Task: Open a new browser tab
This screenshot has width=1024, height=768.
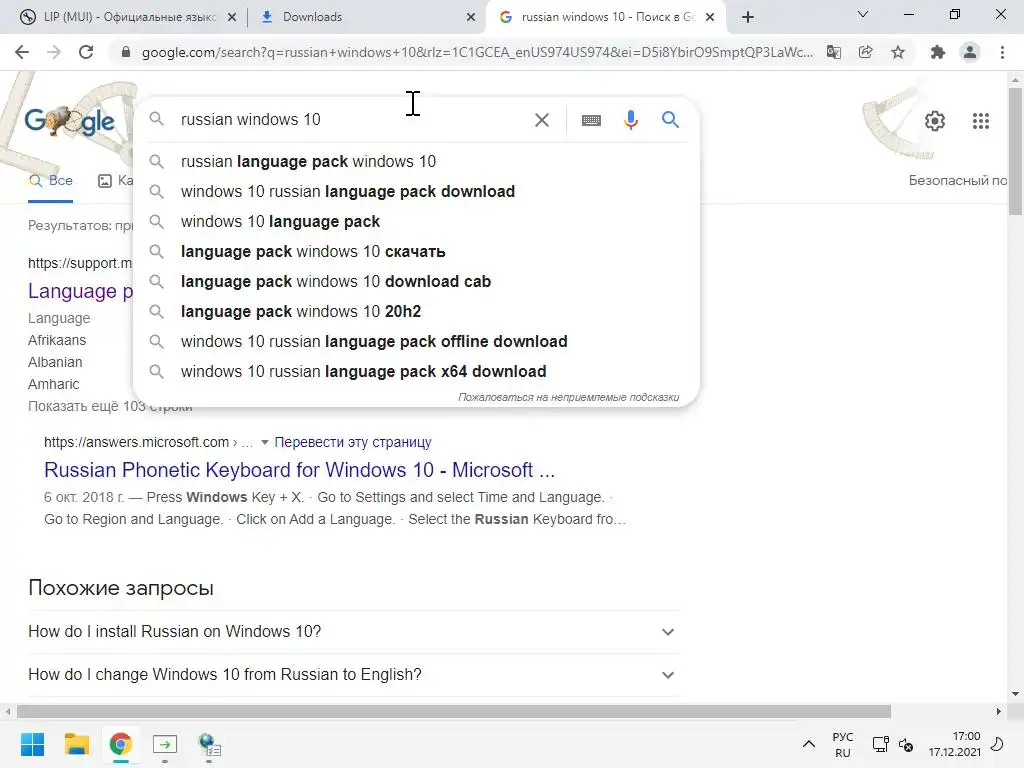Action: [x=748, y=17]
